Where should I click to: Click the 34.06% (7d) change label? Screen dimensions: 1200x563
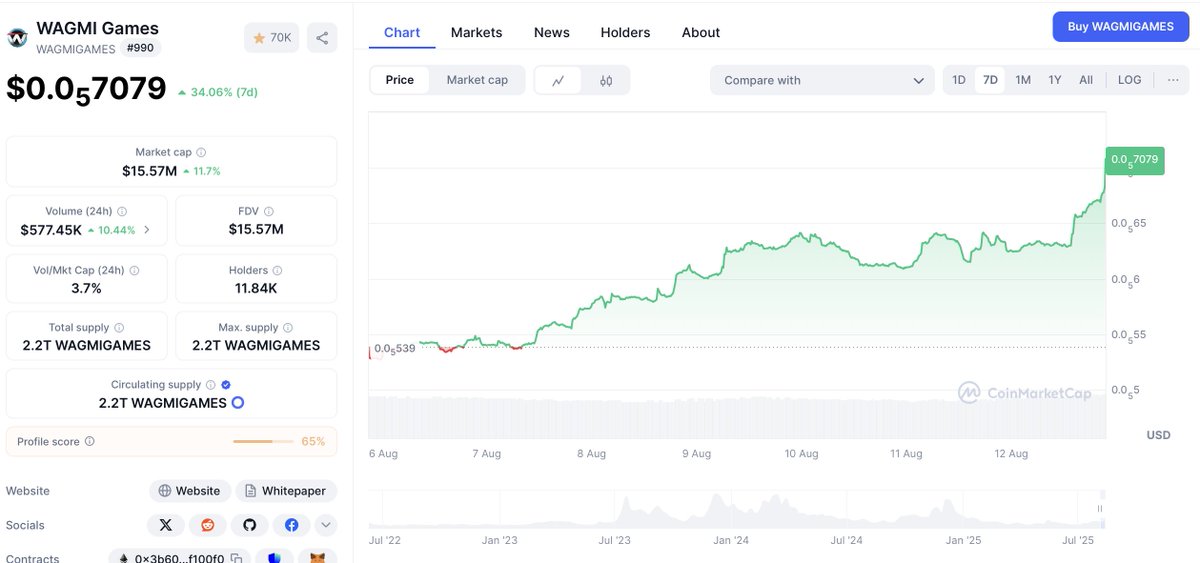point(218,92)
